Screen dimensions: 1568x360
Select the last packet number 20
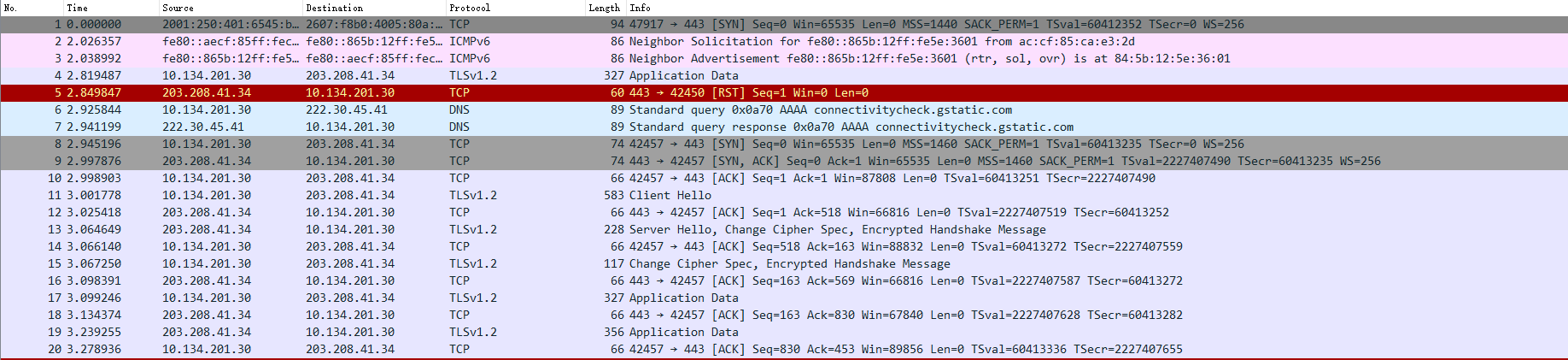[784, 349]
